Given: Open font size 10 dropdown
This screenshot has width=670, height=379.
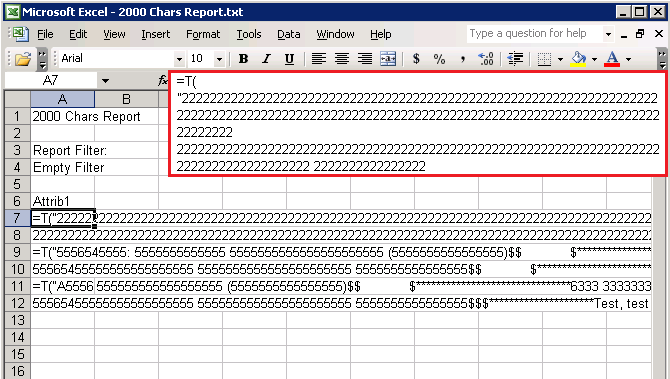Looking at the screenshot, I should pos(219,59).
